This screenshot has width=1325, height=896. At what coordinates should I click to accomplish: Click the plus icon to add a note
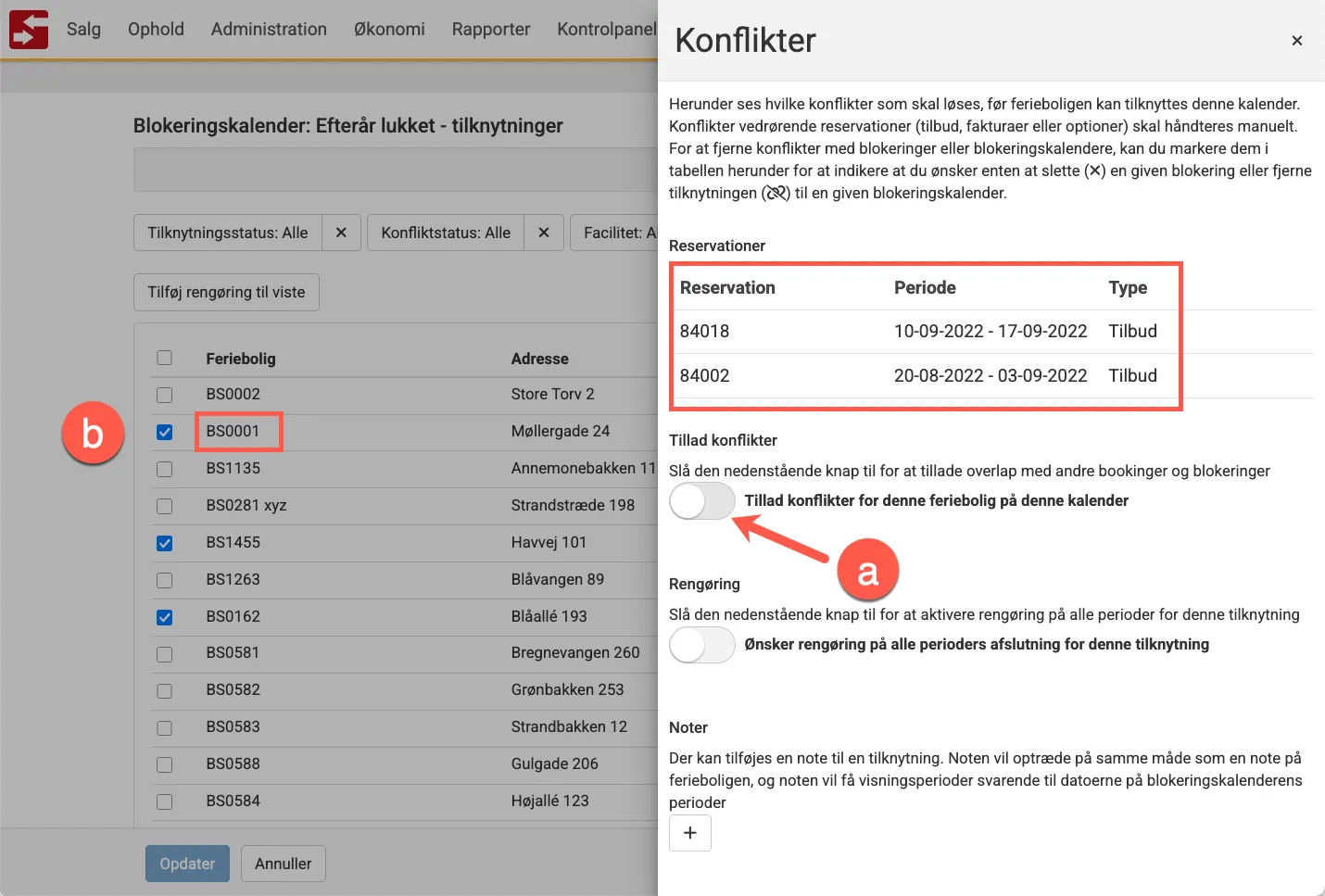coord(689,832)
